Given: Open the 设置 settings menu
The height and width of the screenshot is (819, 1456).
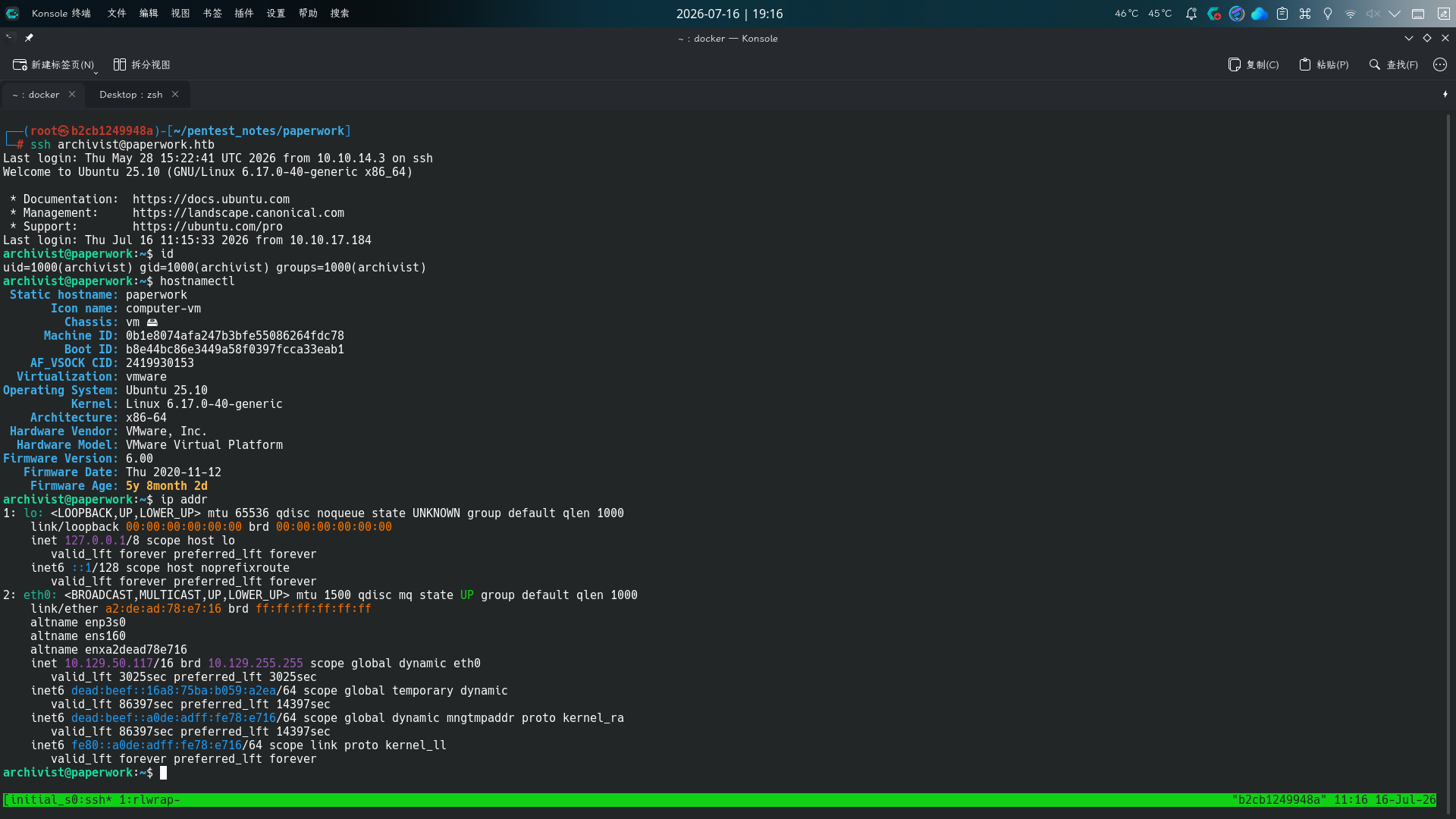Looking at the screenshot, I should click(276, 13).
